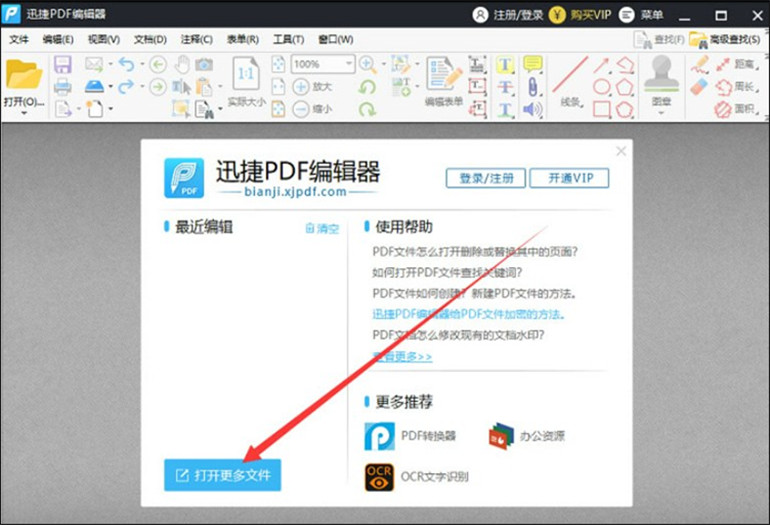
Task: Select the yellow Sticky Note tool
Action: coord(532,64)
